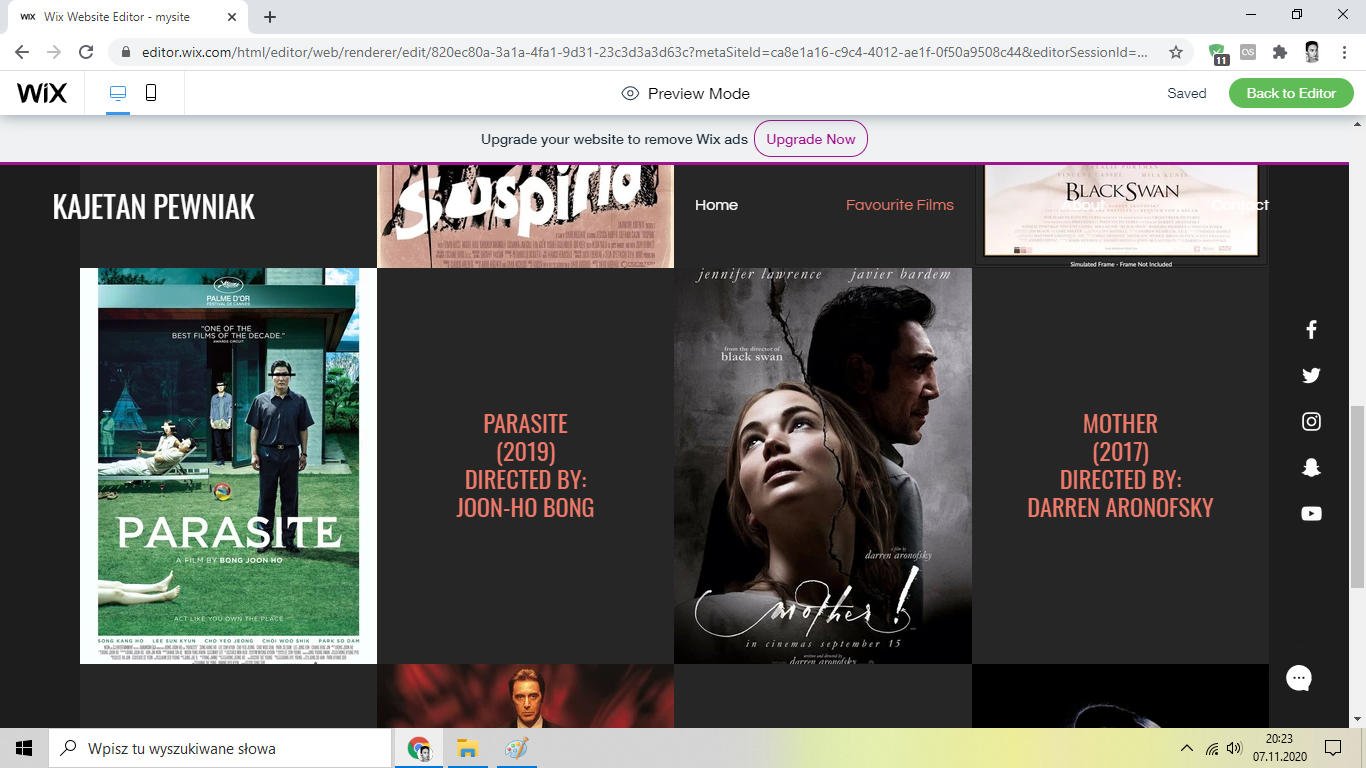Click the site info lock icon
1366x768 pixels.
pos(126,52)
